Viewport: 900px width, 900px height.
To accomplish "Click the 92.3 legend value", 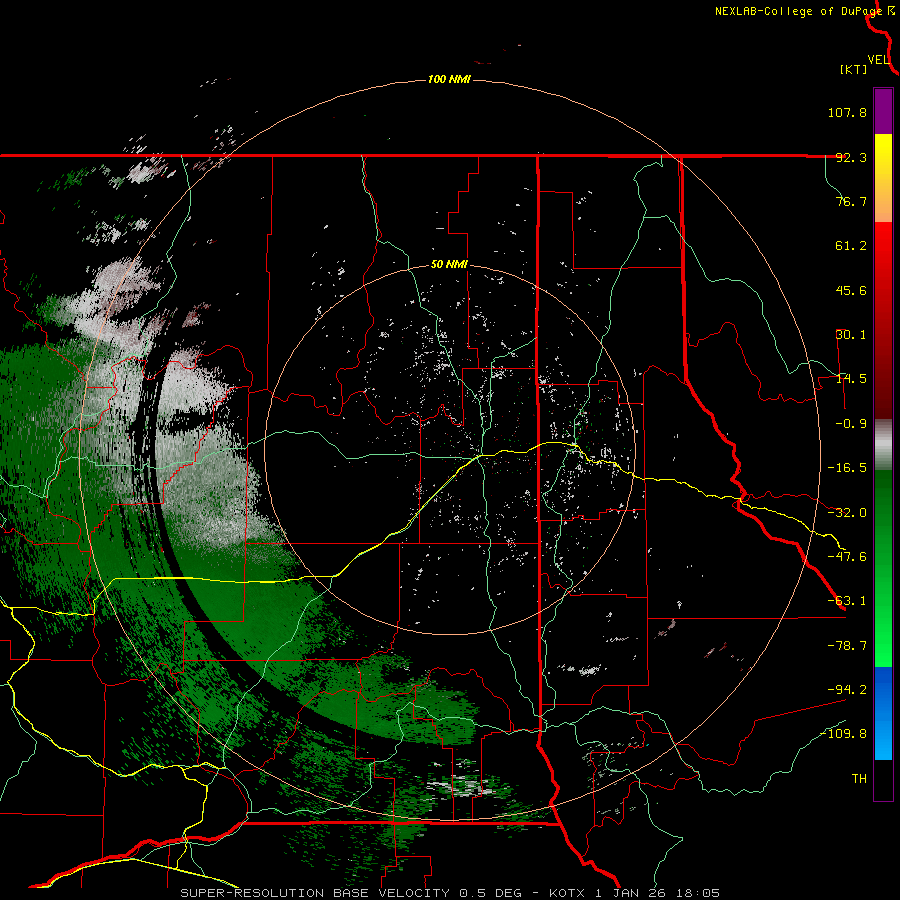I will pos(851,157).
